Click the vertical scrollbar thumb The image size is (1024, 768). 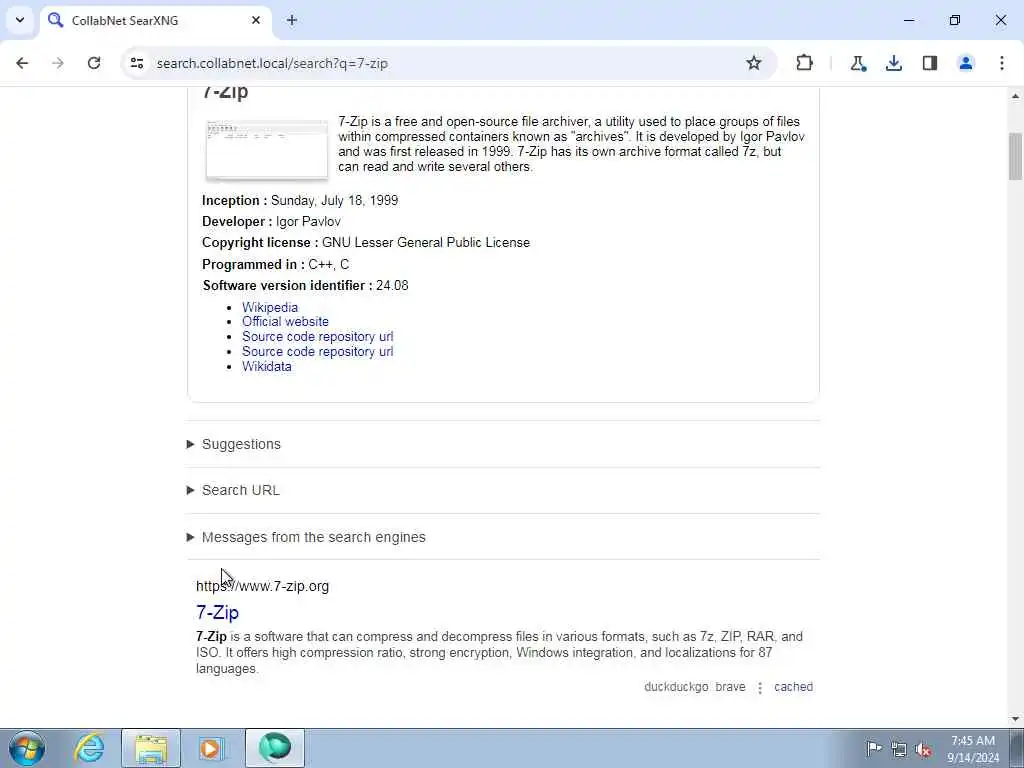1015,156
